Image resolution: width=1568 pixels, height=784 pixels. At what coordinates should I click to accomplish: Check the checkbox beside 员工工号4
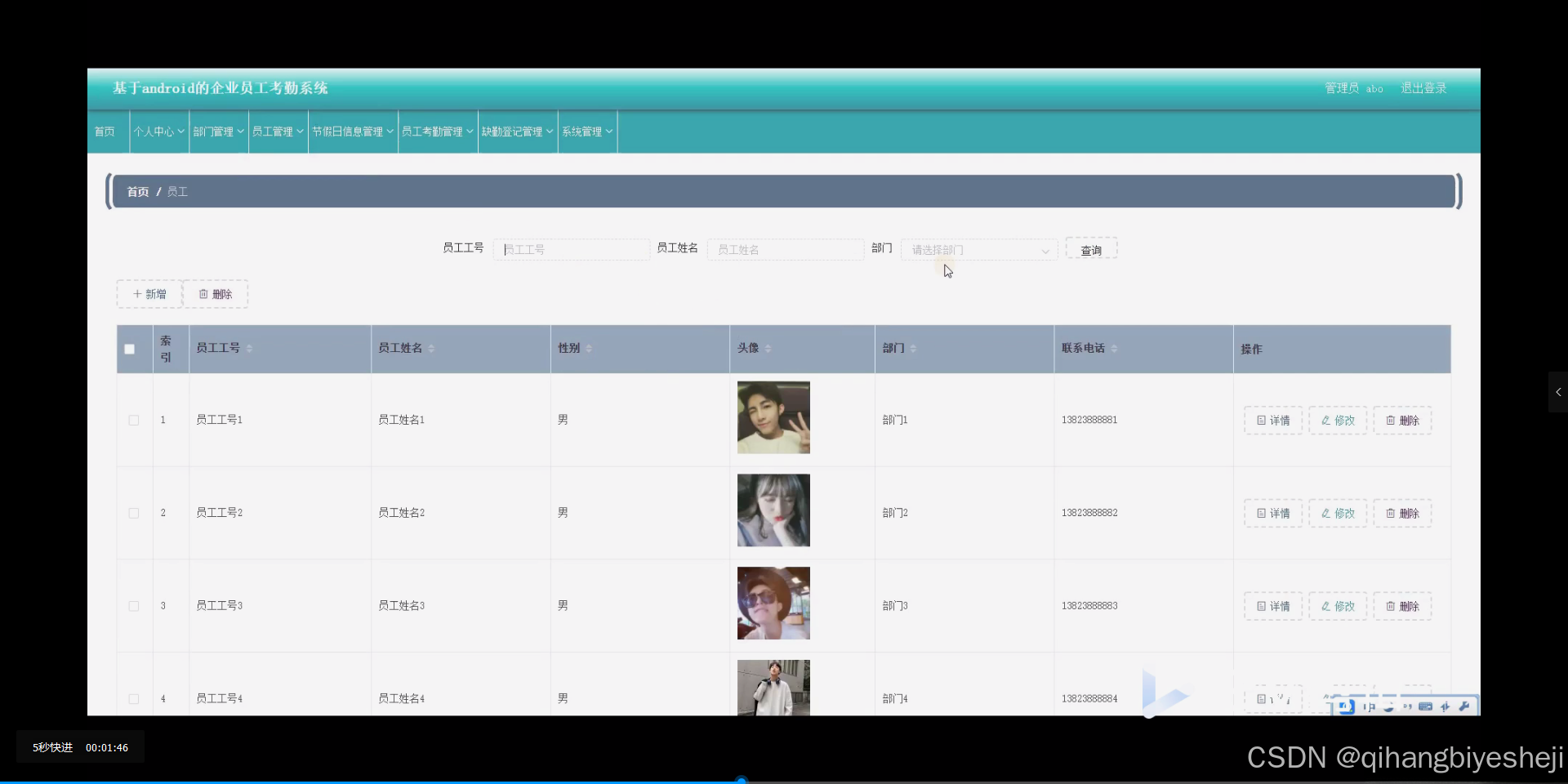click(133, 699)
